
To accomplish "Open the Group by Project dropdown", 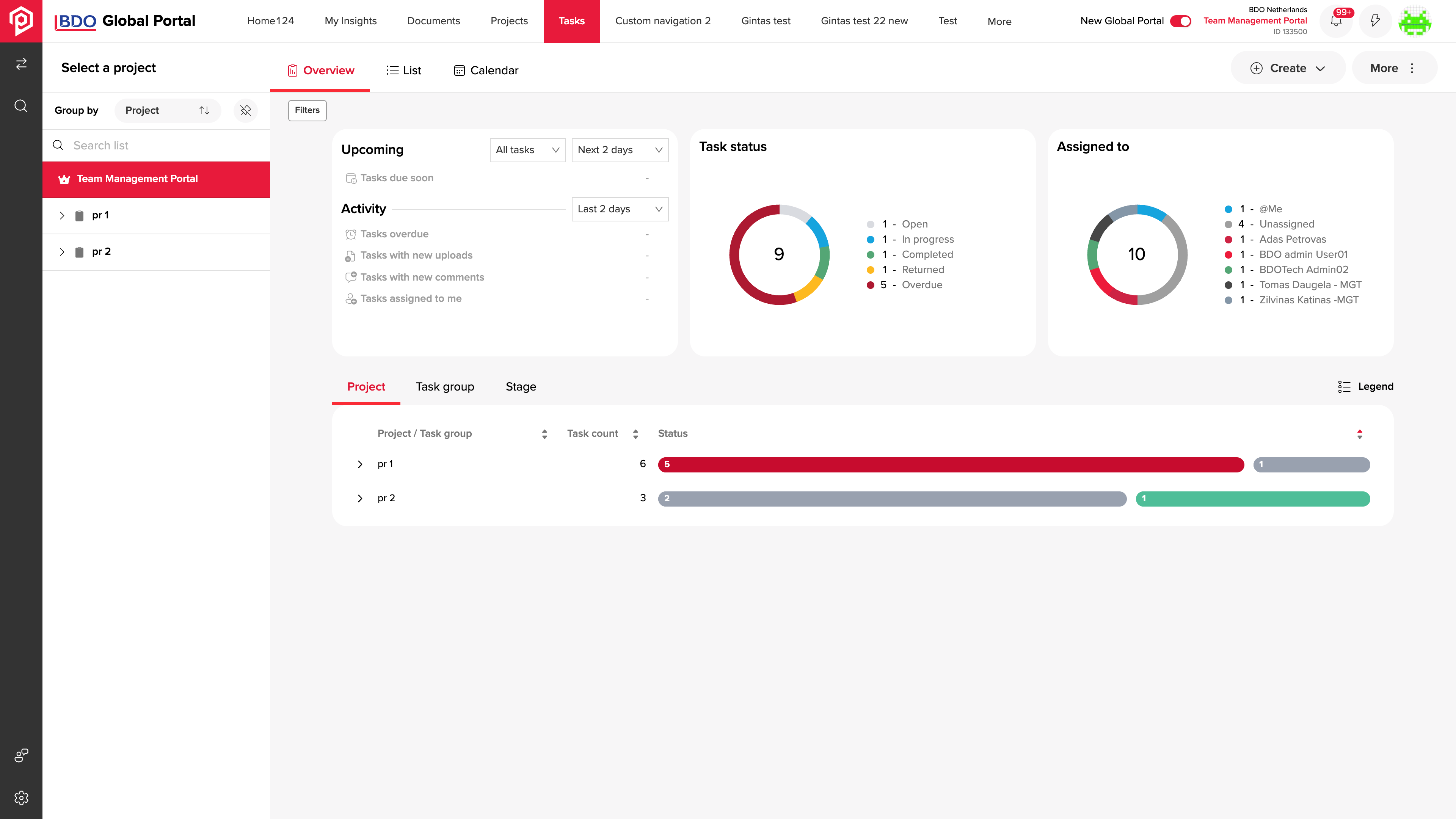I will (167, 110).
